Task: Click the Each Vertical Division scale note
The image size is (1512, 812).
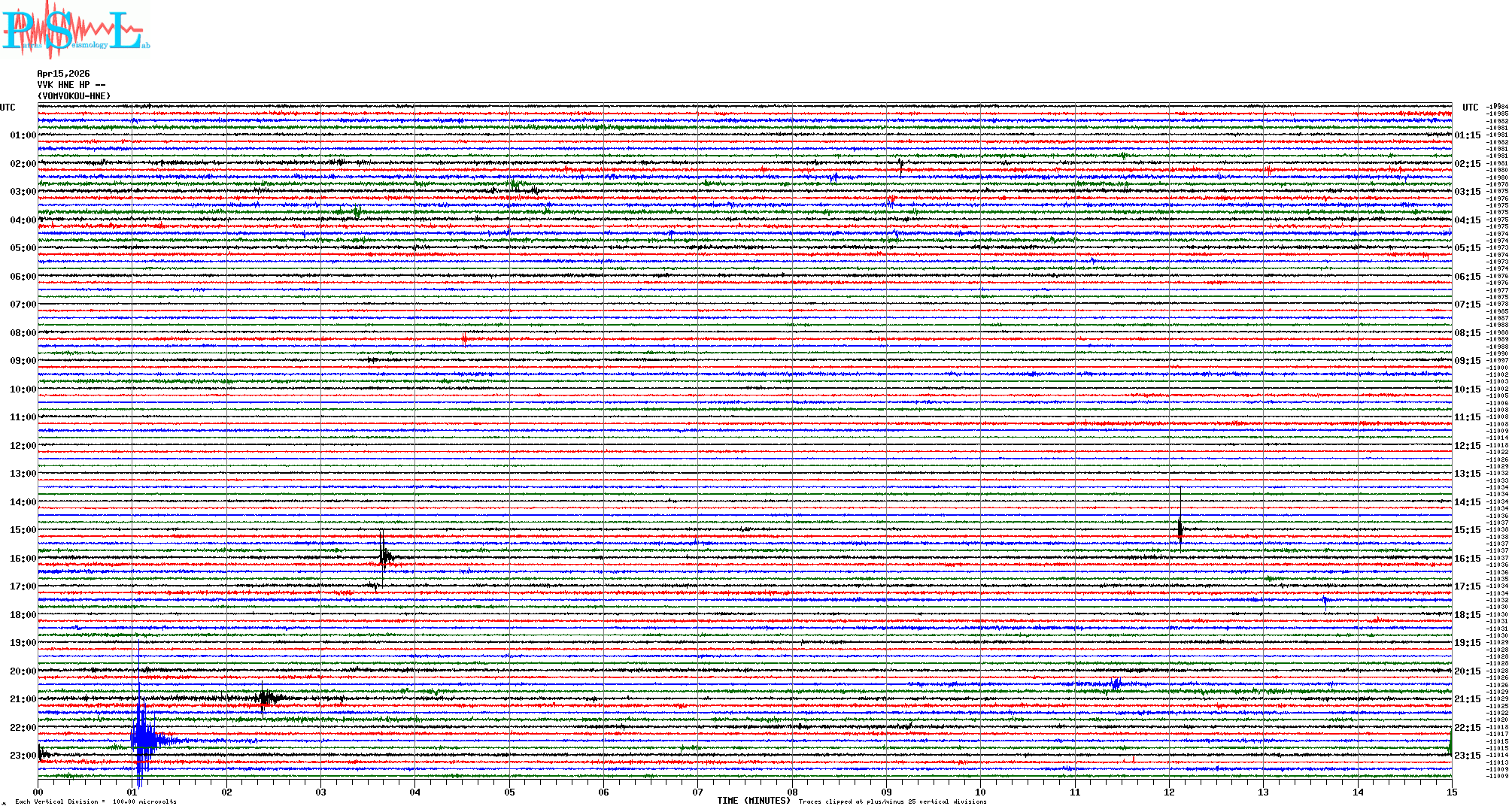Action: (x=96, y=801)
